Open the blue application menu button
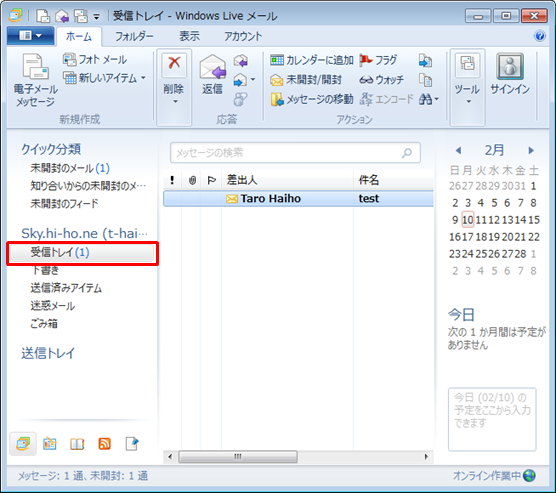This screenshot has width=556, height=493. tap(30, 35)
